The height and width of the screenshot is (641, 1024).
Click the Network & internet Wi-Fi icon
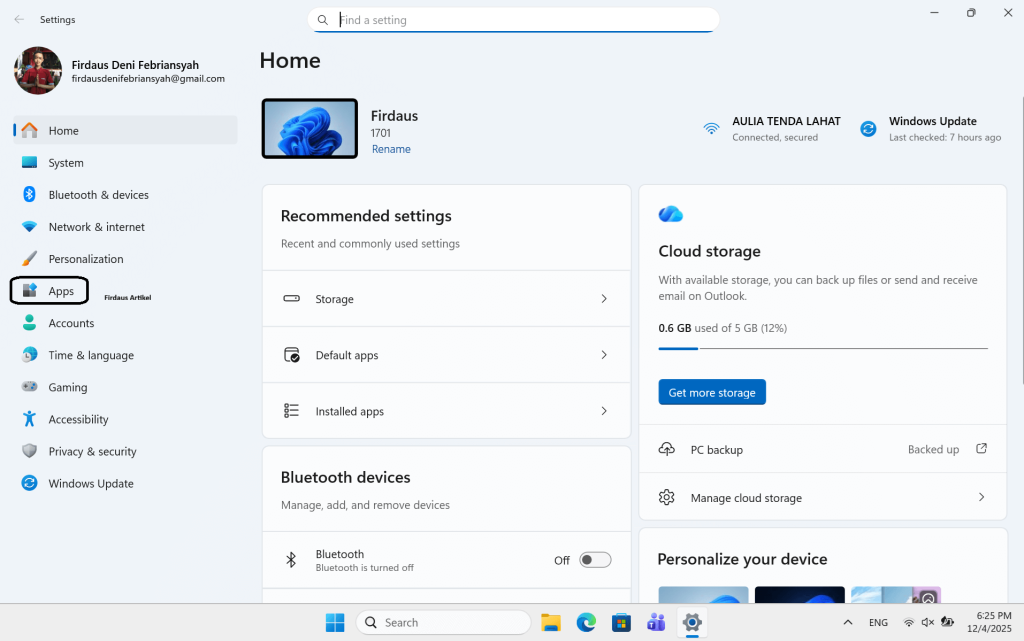(29, 227)
